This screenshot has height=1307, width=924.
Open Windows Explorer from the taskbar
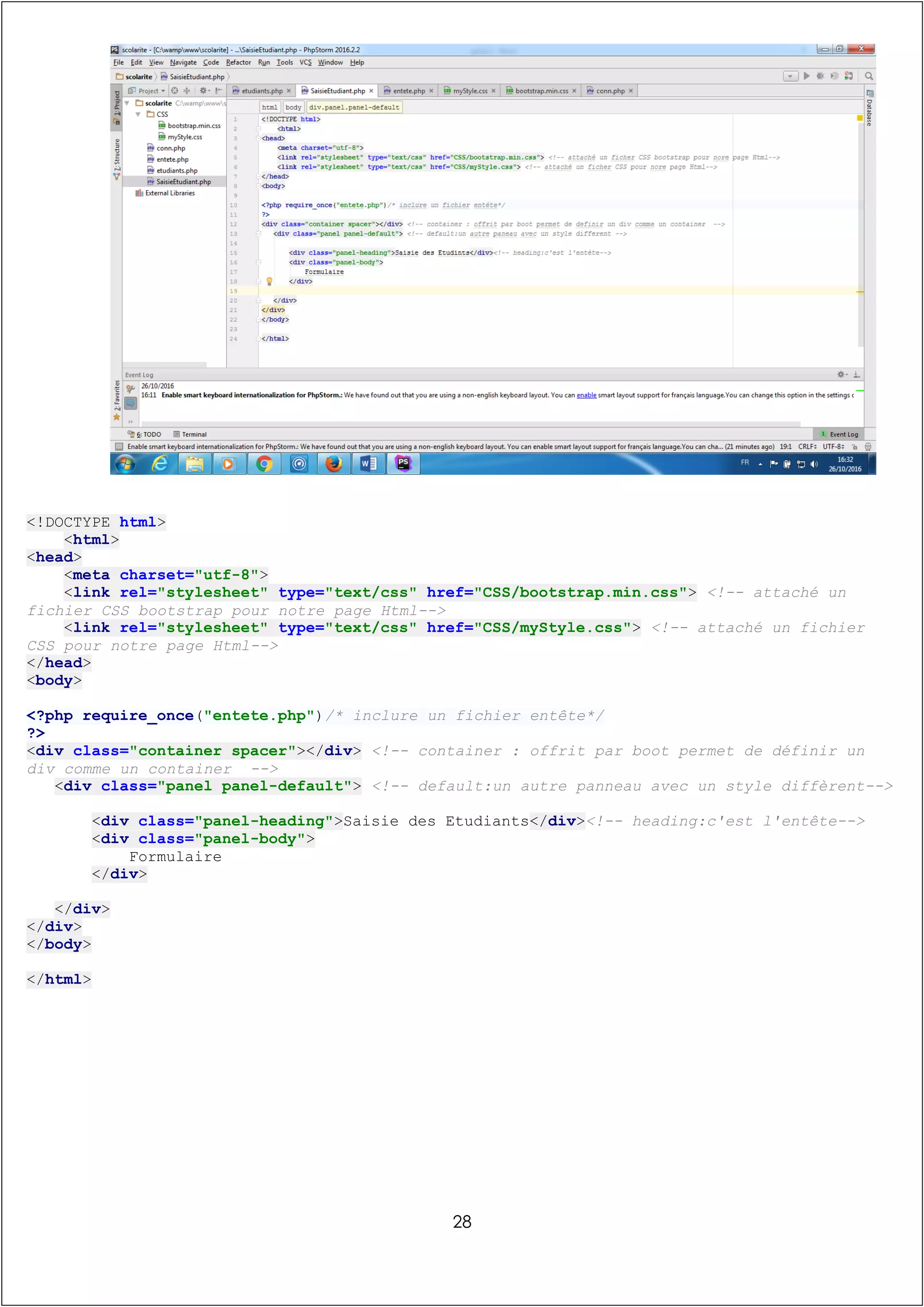point(194,464)
